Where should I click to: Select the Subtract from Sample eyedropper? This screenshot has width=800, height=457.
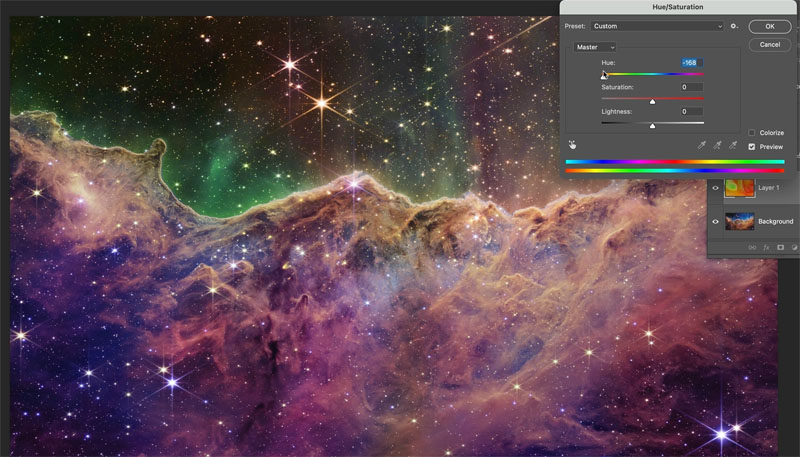coord(733,145)
